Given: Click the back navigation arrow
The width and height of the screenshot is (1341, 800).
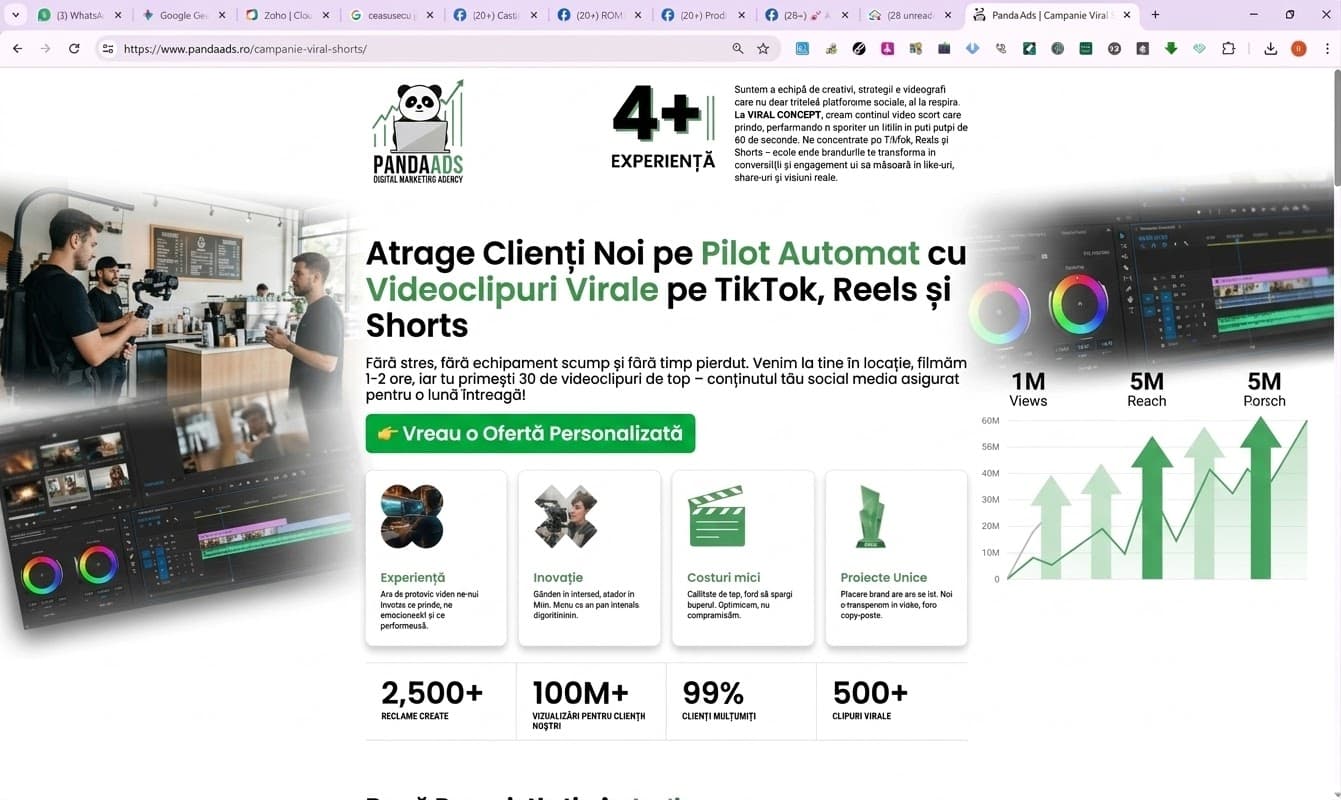Looking at the screenshot, I should click(x=17, y=49).
